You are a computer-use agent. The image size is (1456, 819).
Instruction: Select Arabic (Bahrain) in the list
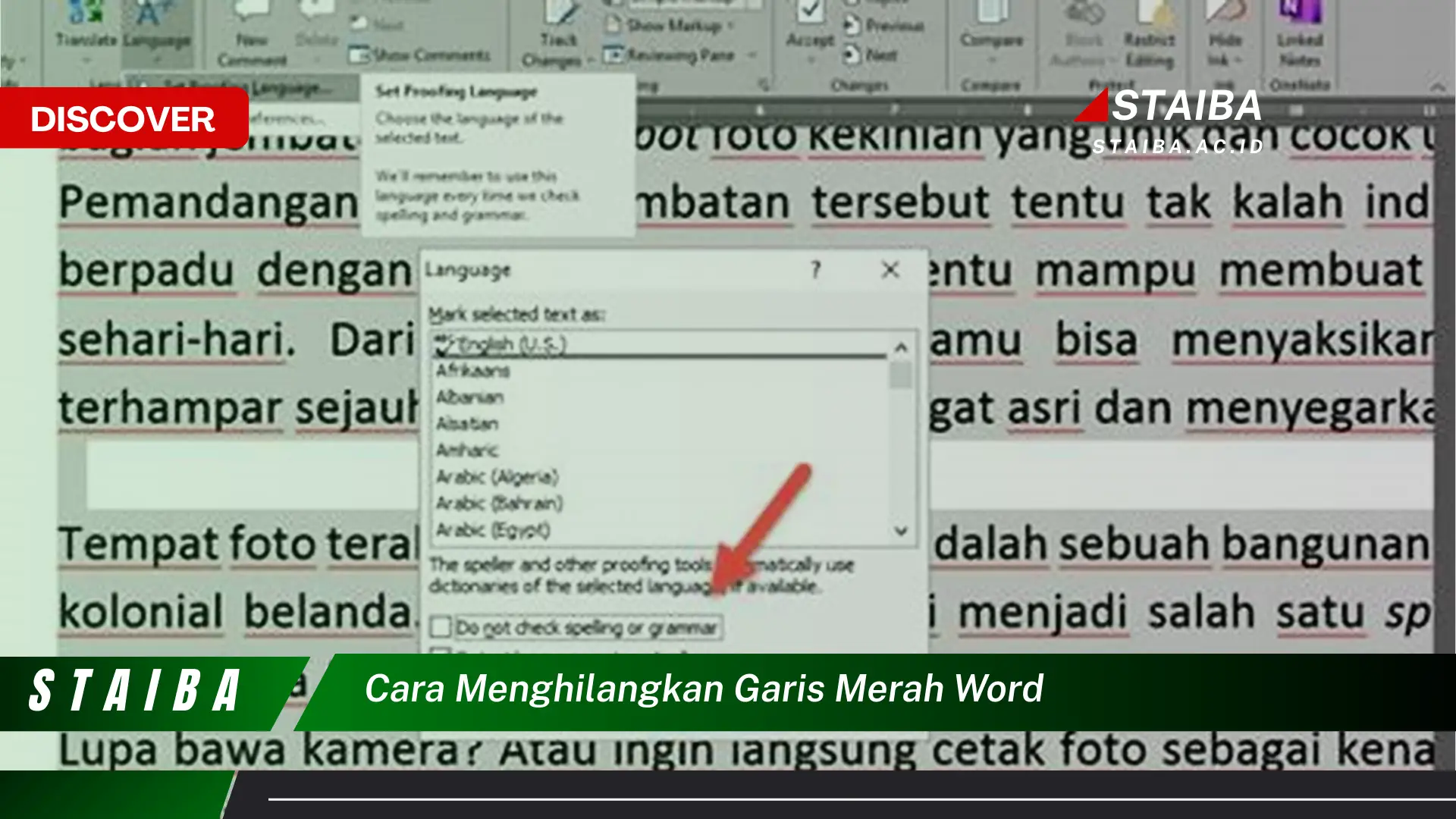tap(658, 503)
